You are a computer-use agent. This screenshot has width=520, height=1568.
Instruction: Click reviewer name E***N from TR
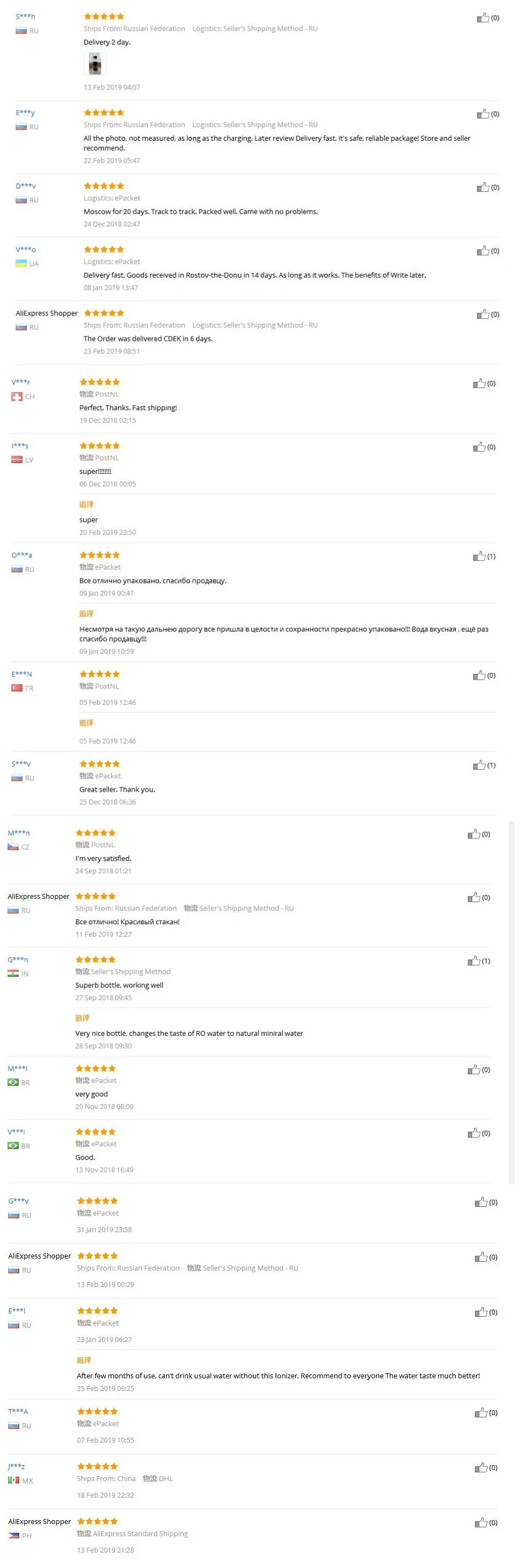pyautogui.click(x=22, y=674)
